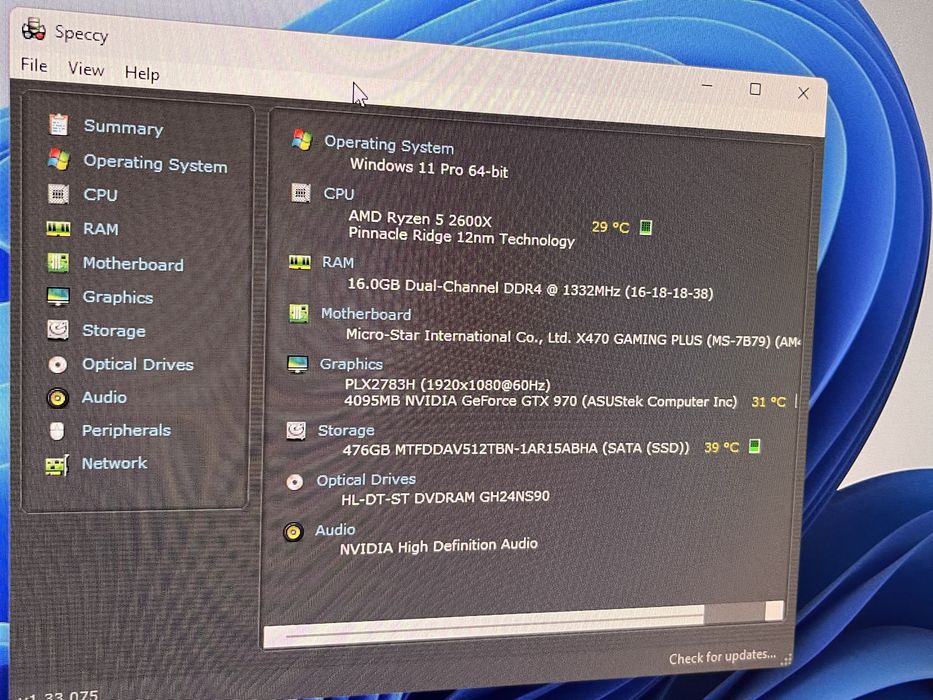Click the Network card icon in sidebar
The height and width of the screenshot is (700, 933).
(57, 464)
